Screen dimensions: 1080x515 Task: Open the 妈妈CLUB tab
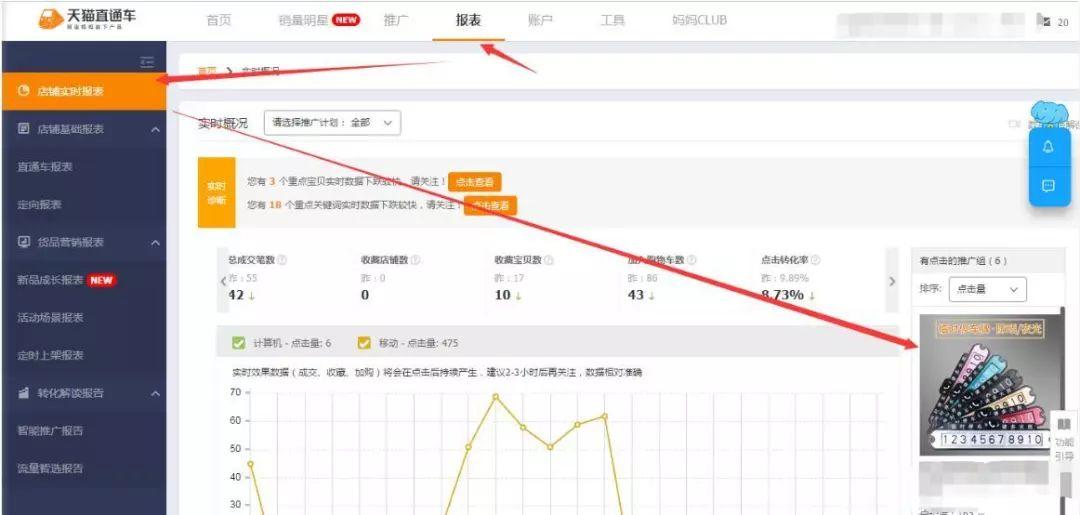click(699, 20)
